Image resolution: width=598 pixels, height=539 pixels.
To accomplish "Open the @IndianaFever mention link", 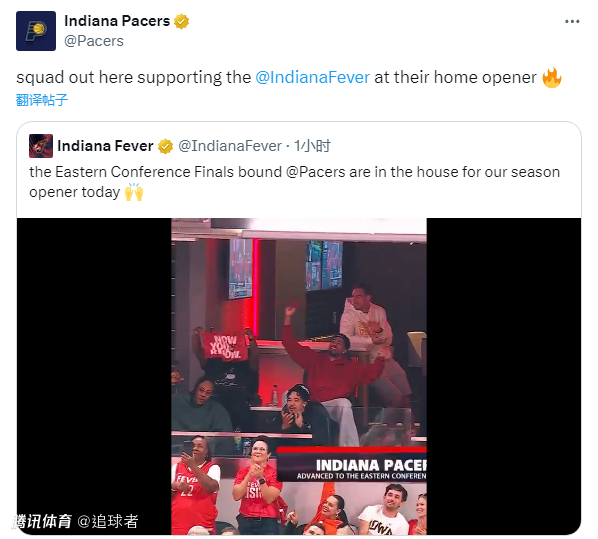I will tap(312, 77).
